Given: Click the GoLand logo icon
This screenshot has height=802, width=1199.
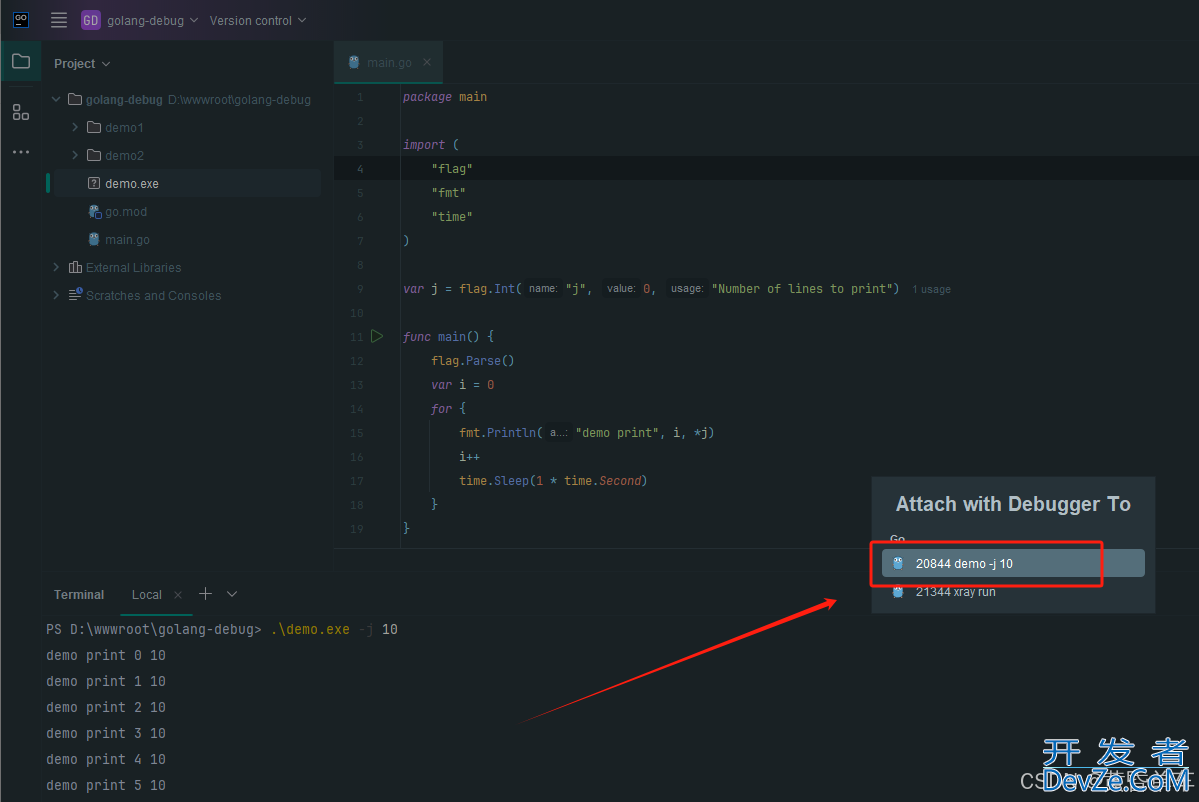Looking at the screenshot, I should click(x=21, y=20).
